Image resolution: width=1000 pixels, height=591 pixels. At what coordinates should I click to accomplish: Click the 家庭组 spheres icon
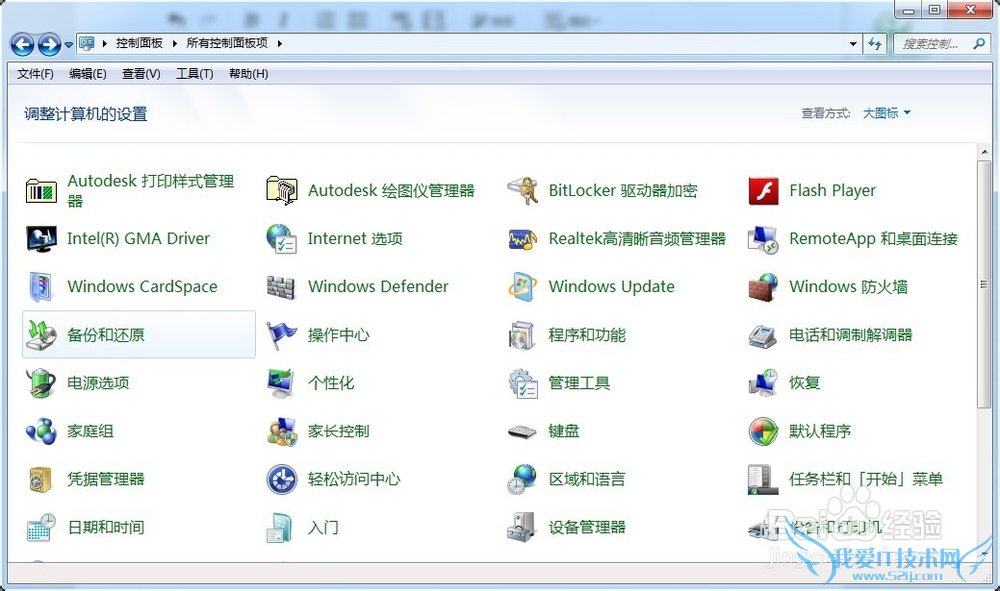click(41, 431)
